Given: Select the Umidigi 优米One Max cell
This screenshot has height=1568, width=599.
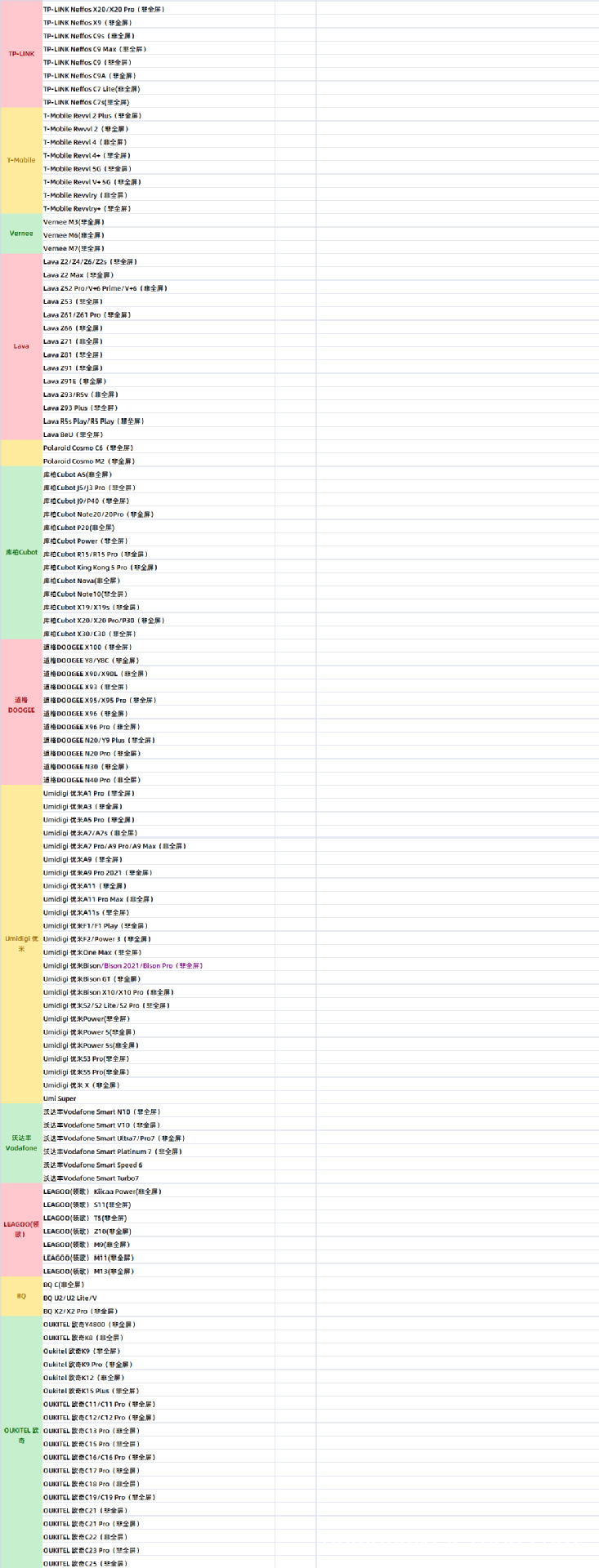Looking at the screenshot, I should [x=159, y=952].
